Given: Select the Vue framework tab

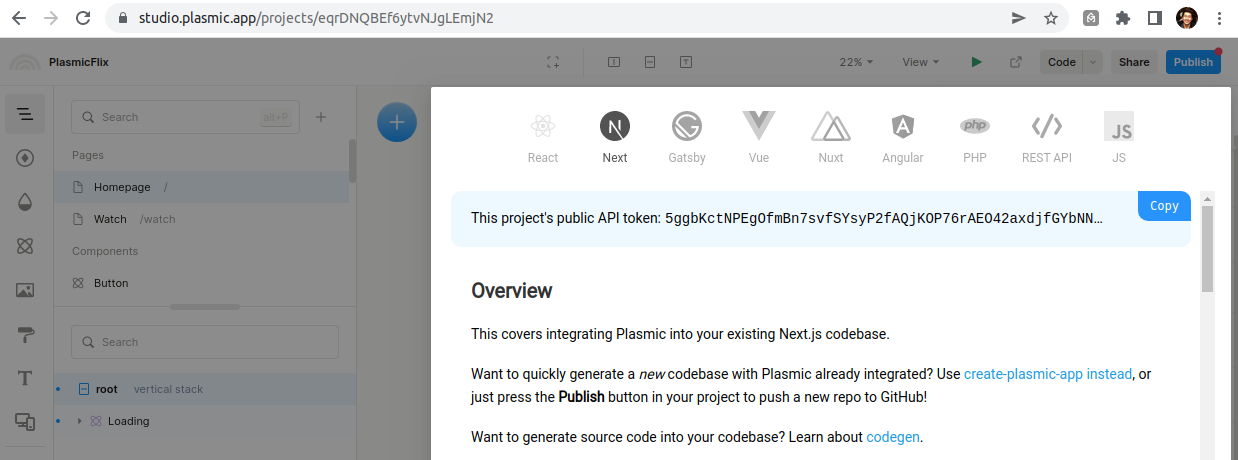Looking at the screenshot, I should [759, 137].
